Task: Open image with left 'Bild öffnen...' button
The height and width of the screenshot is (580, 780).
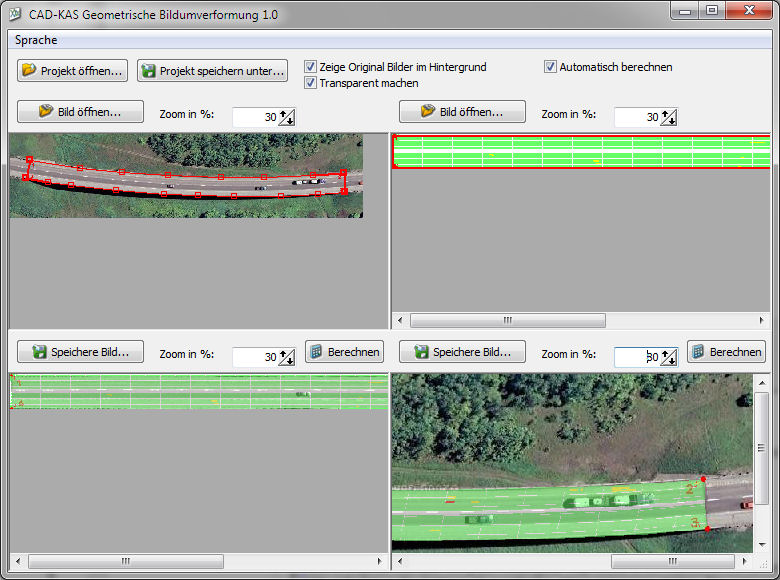Action: click(x=80, y=112)
